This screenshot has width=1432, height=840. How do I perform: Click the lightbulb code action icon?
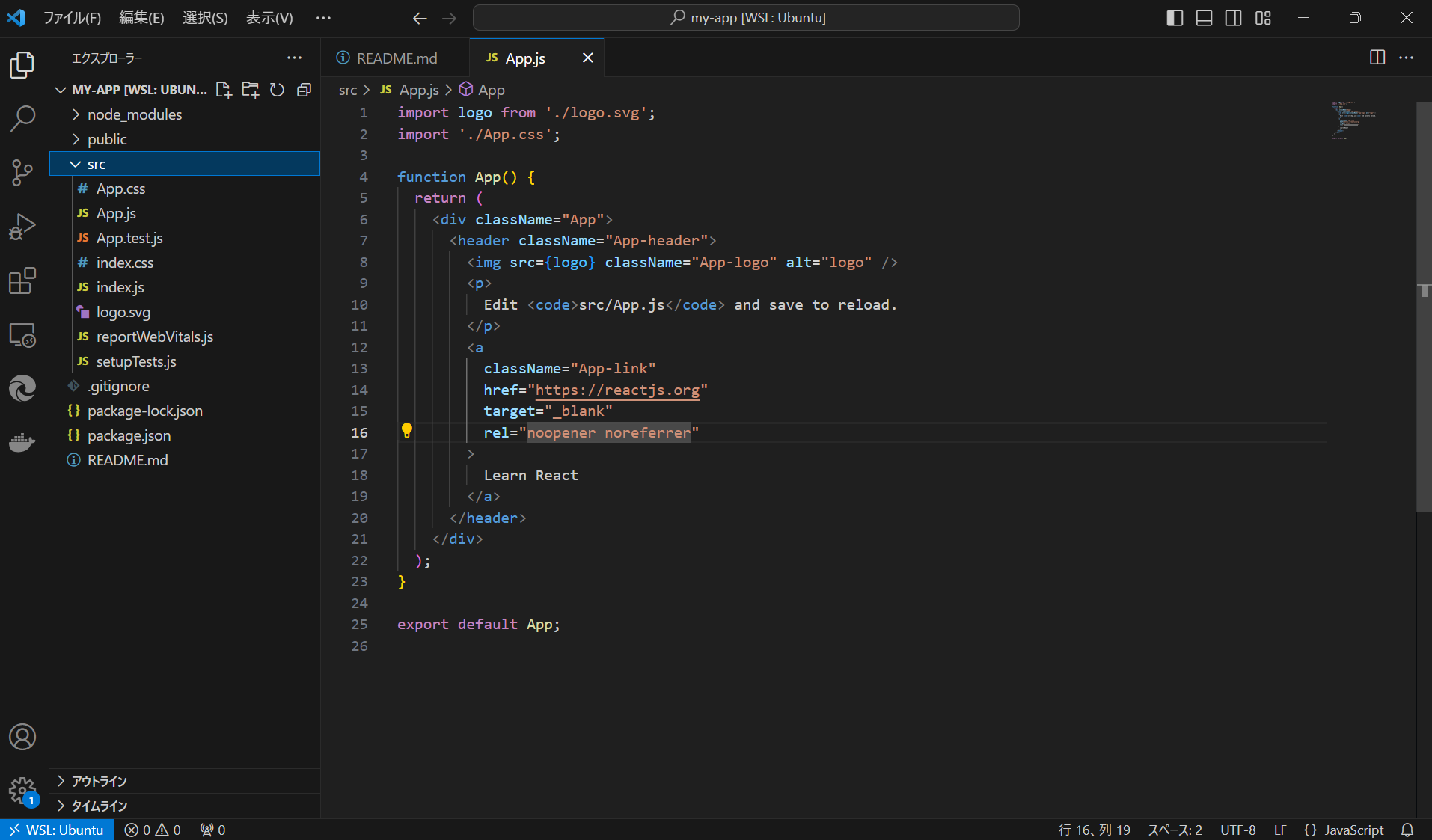[407, 431]
